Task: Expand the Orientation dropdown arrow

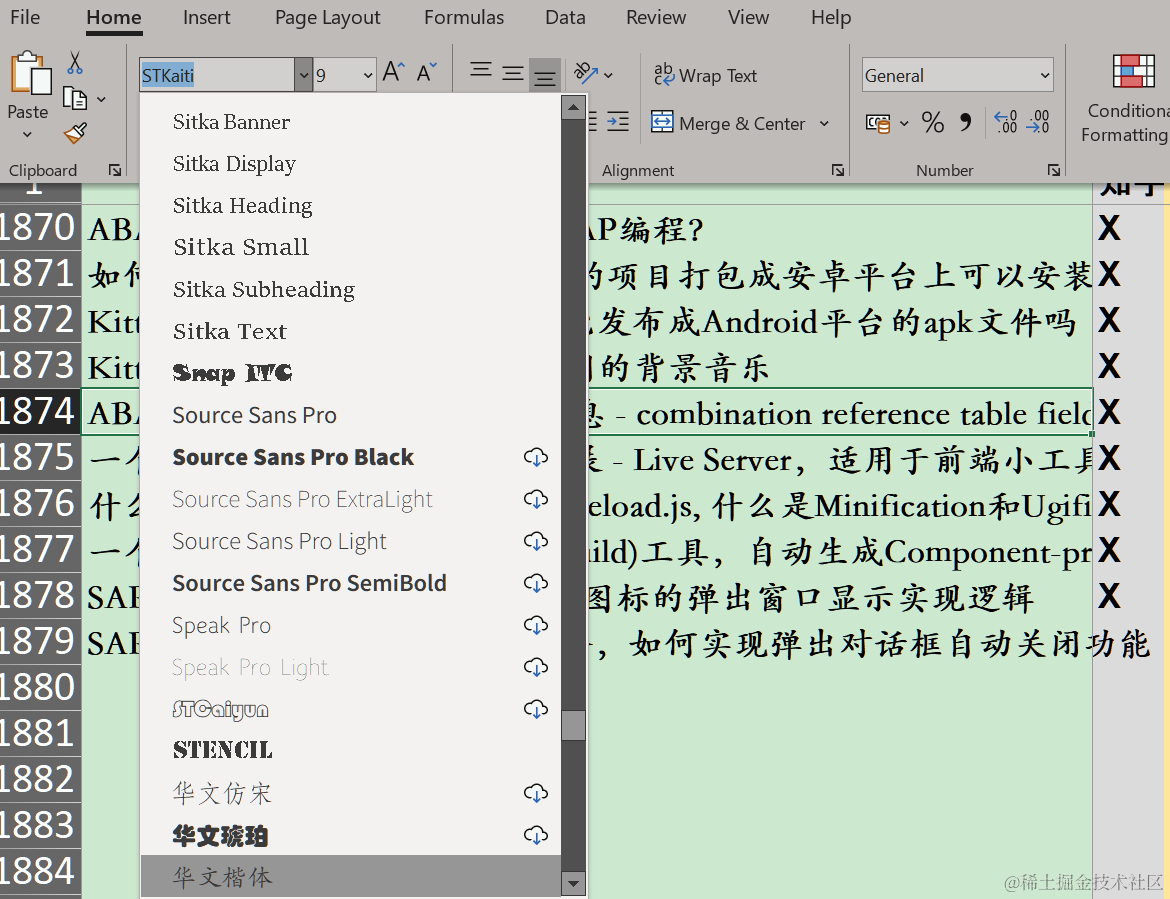Action: pos(608,75)
